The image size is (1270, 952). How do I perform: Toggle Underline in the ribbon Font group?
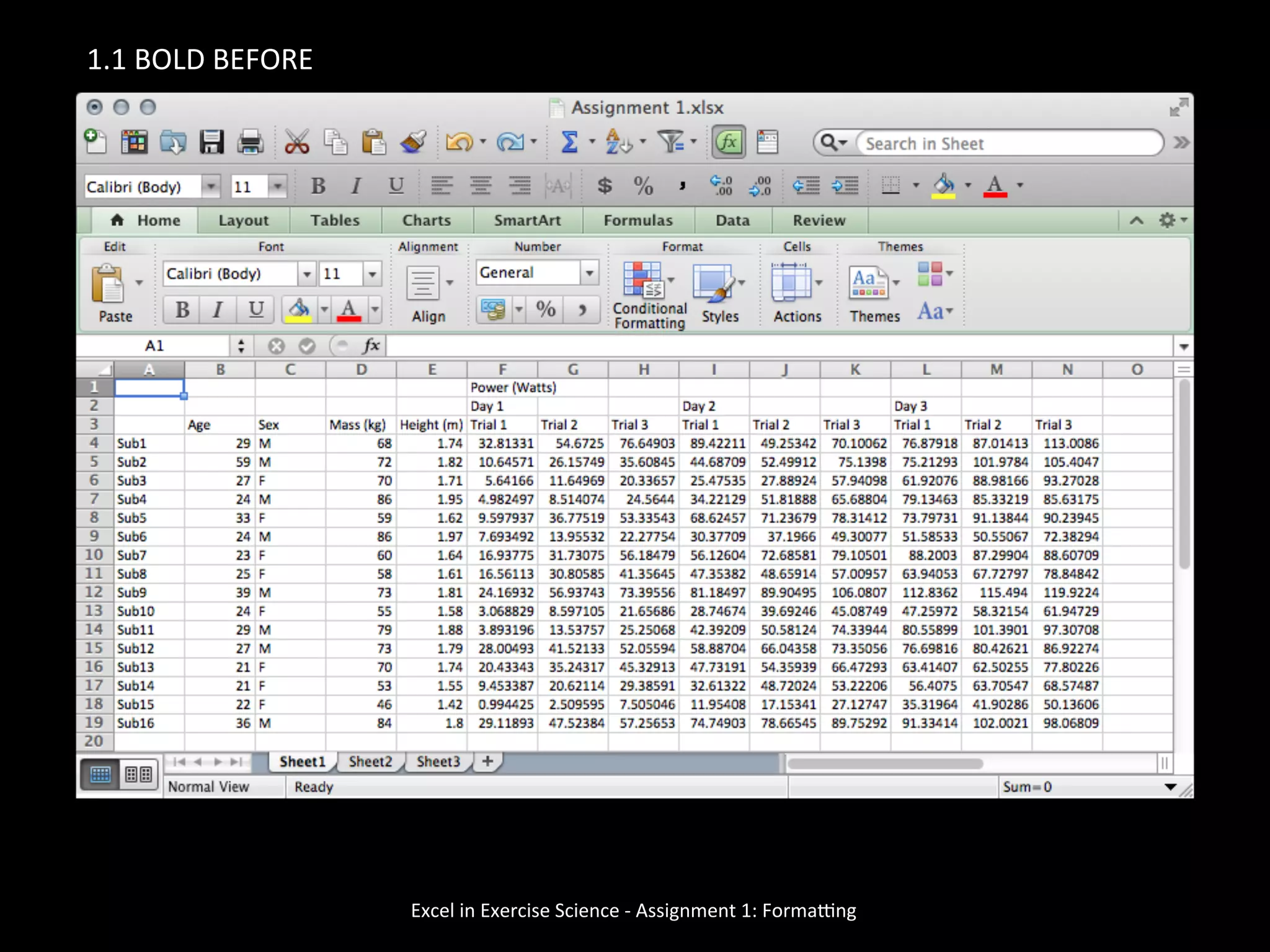(255, 309)
